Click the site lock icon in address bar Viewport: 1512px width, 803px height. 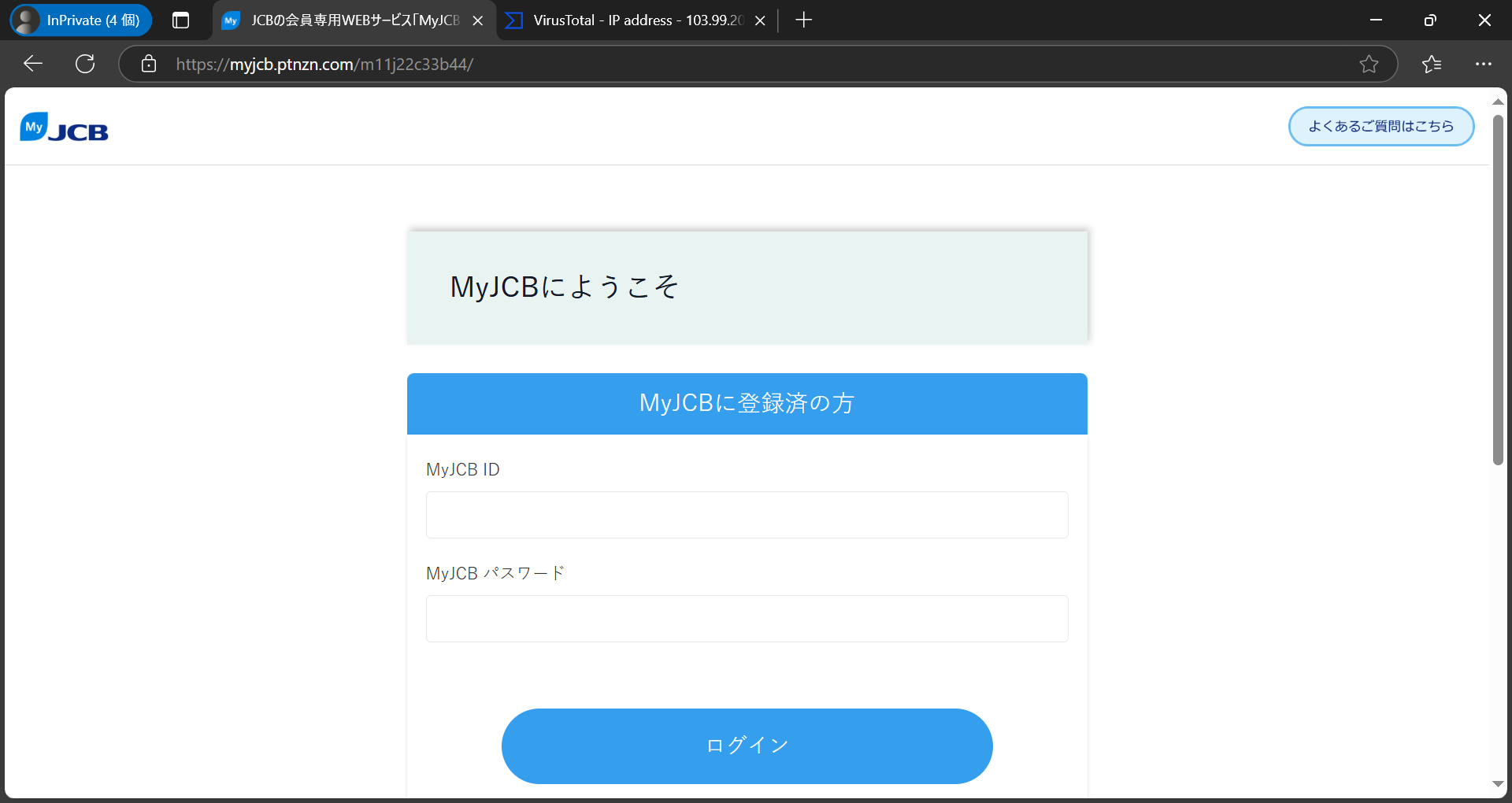149,64
